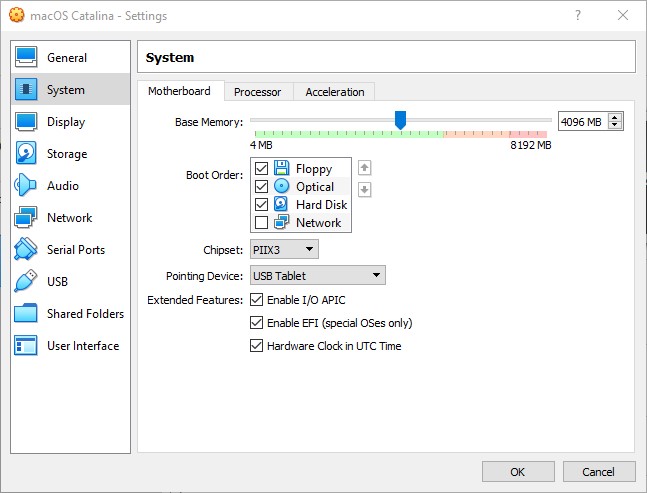The height and width of the screenshot is (493, 647).
Task: Click the Network monitors icon in sidebar
Action: click(26, 217)
